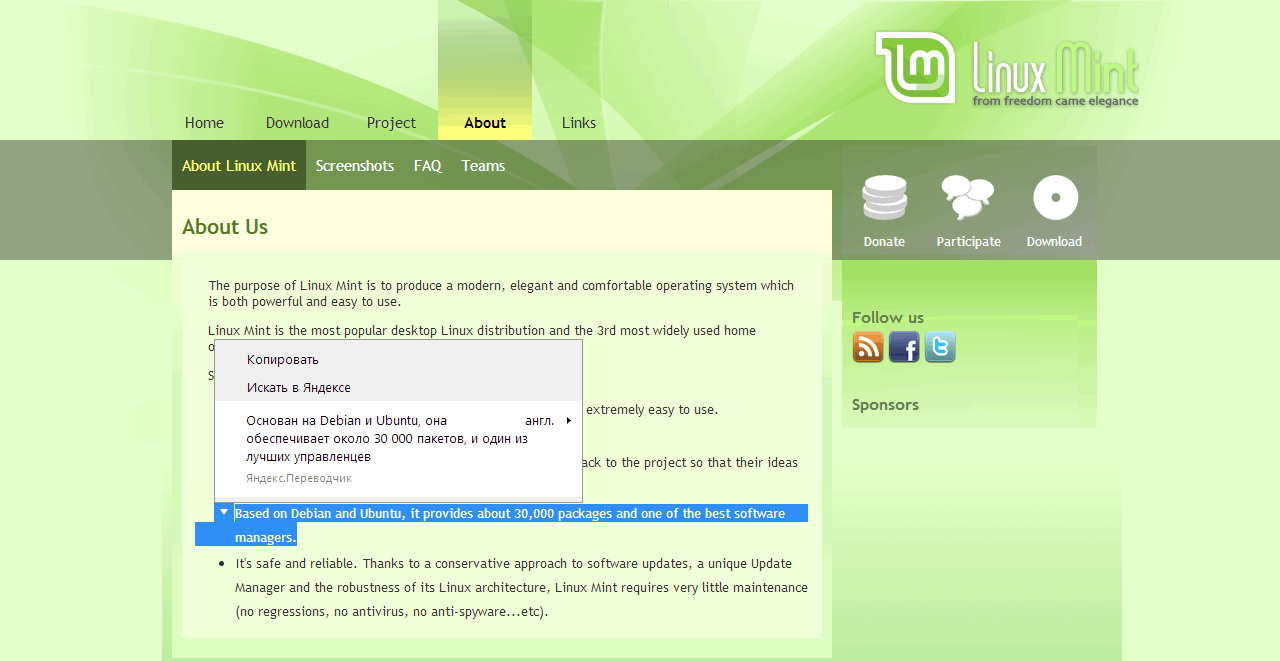Viewport: 1280px width, 661px height.
Task: Select Копировать in the context menu
Action: click(283, 360)
